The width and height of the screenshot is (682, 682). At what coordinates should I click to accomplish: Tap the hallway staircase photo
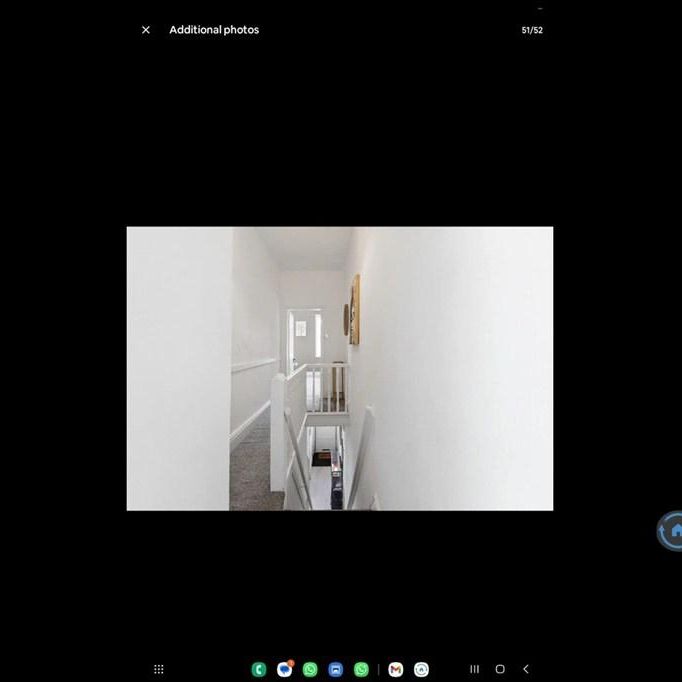point(339,368)
